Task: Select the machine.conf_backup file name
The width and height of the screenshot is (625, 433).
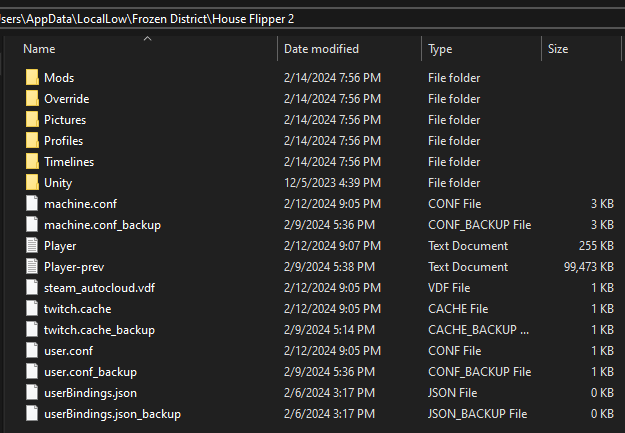Action: tap(102, 225)
